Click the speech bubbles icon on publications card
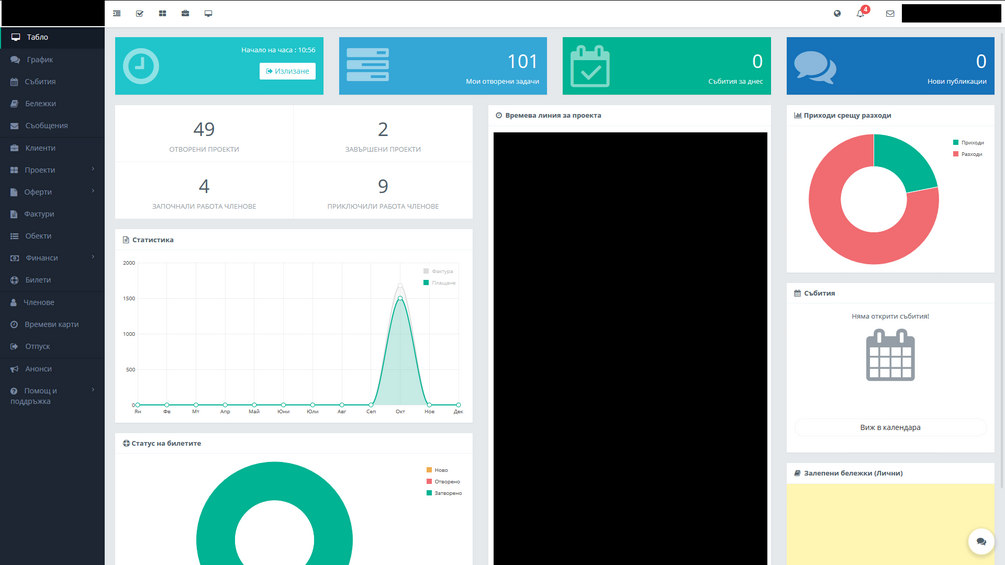The width and height of the screenshot is (1005, 565). pyautogui.click(x=815, y=67)
